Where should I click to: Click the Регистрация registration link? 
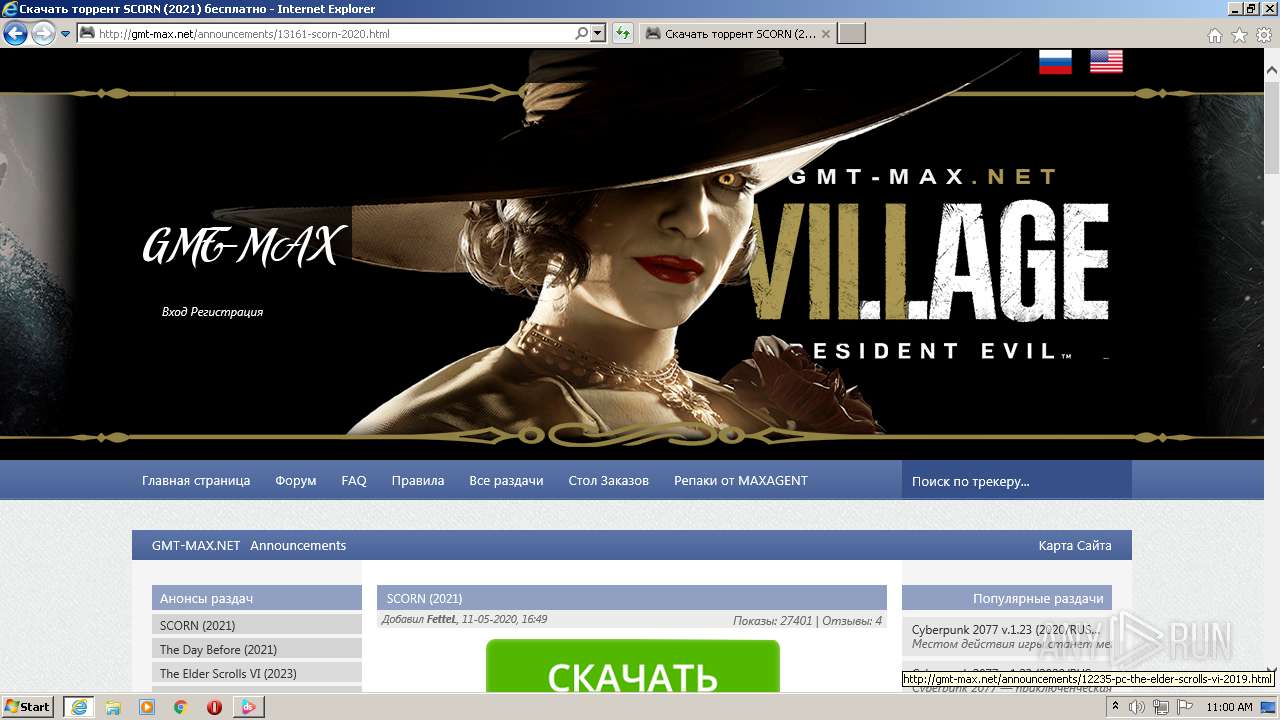pyautogui.click(x=227, y=312)
